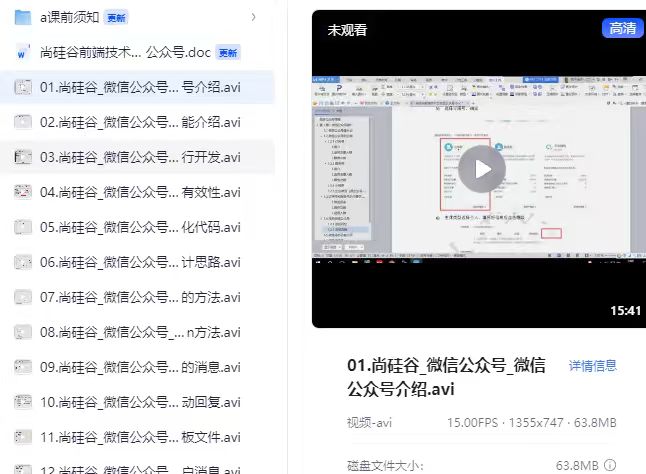Click video thumbnail icon for 04 有效性.avi
This screenshot has width=646, height=474.
pos(23,192)
